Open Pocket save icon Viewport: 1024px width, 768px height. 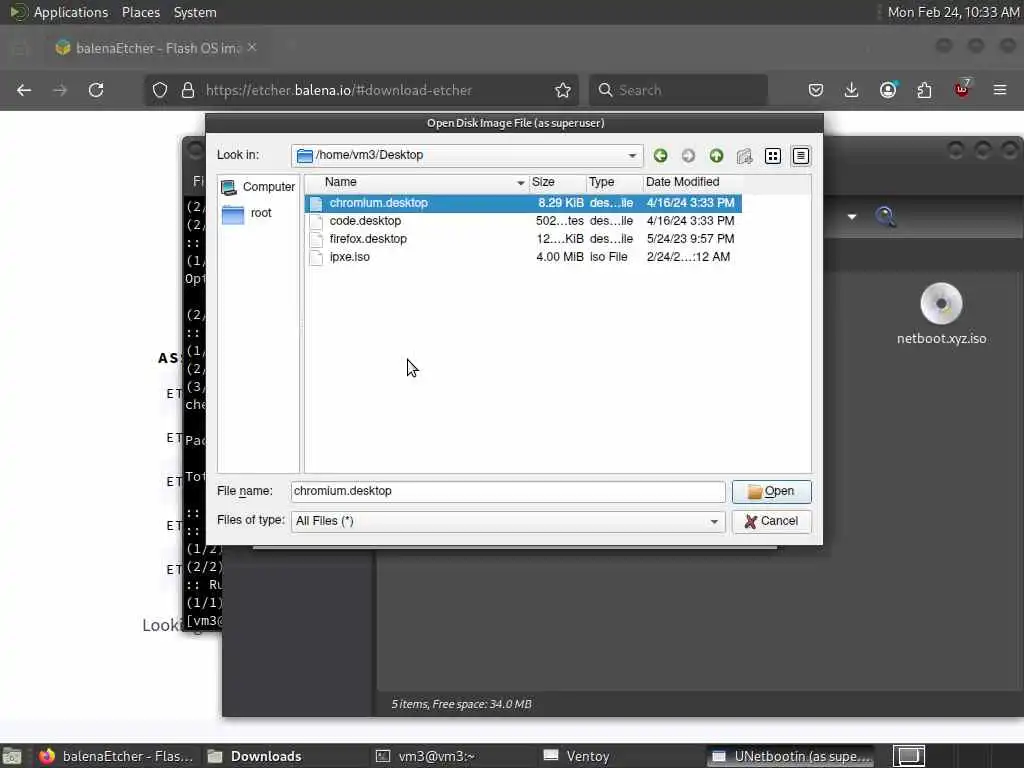coord(816,90)
